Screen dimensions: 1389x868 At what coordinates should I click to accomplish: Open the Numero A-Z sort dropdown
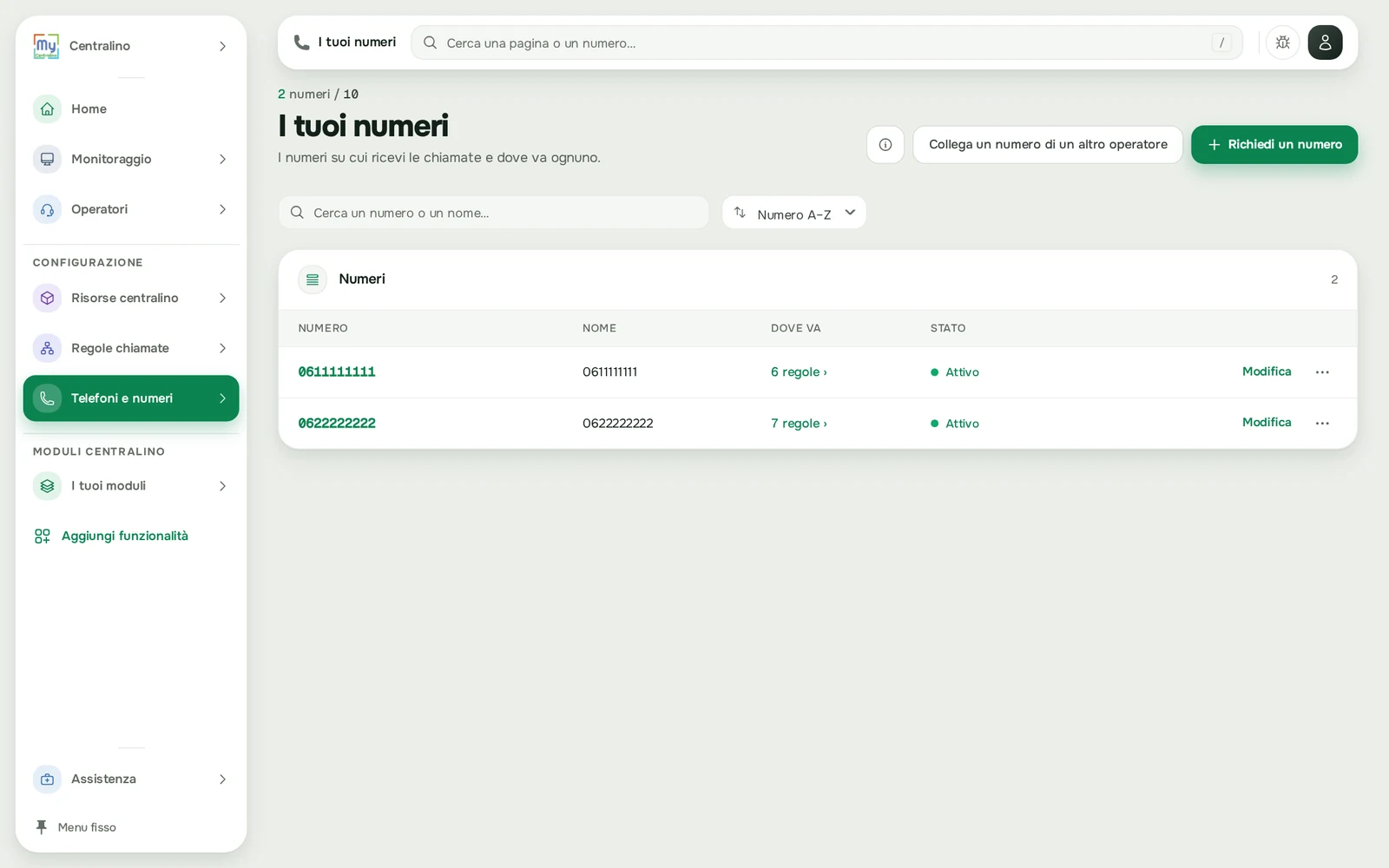click(794, 213)
